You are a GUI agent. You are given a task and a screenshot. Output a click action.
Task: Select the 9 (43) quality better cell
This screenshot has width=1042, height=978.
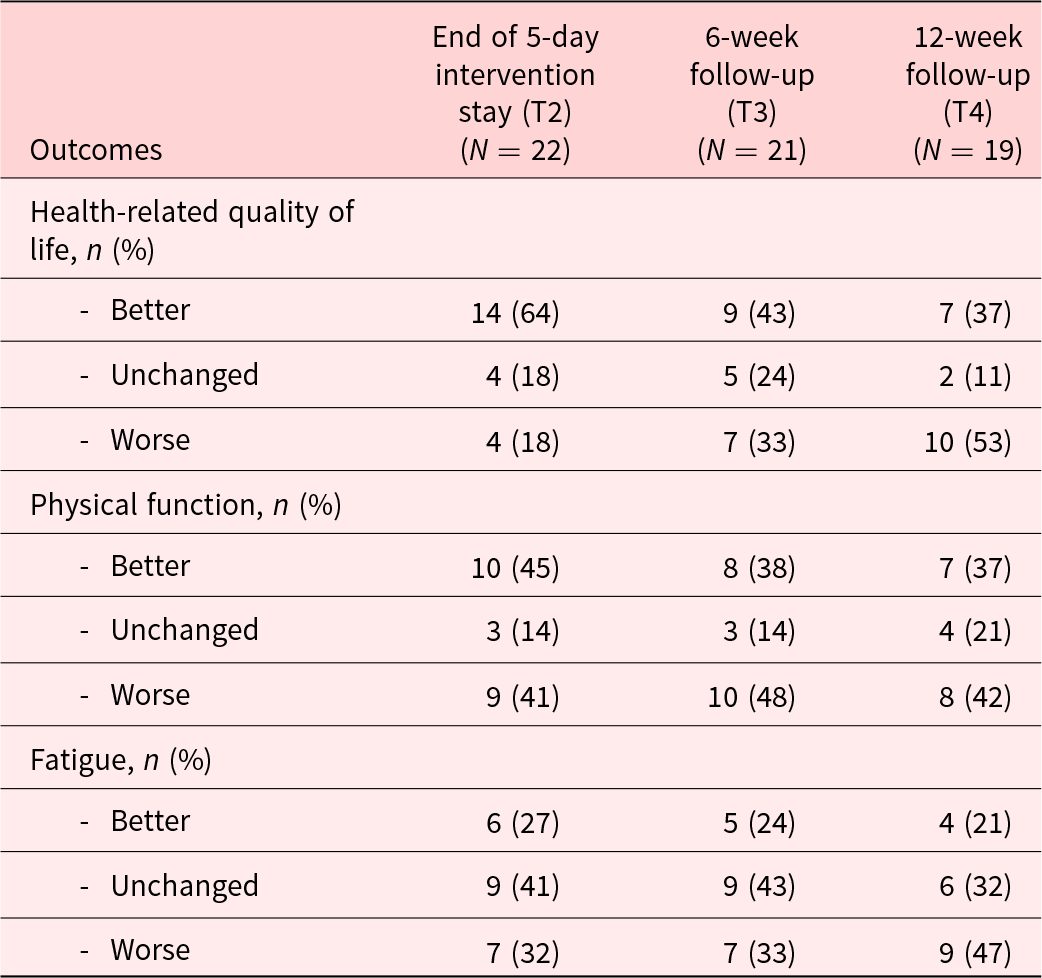(759, 313)
